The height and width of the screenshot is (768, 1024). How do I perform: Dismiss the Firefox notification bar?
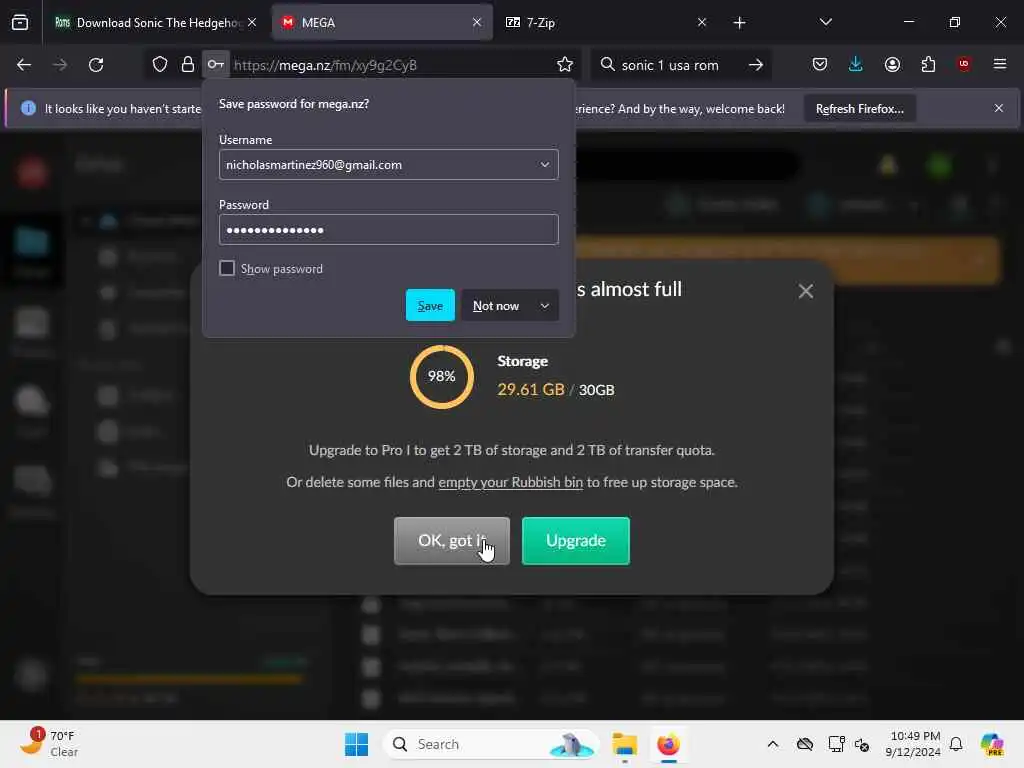pos(999,108)
